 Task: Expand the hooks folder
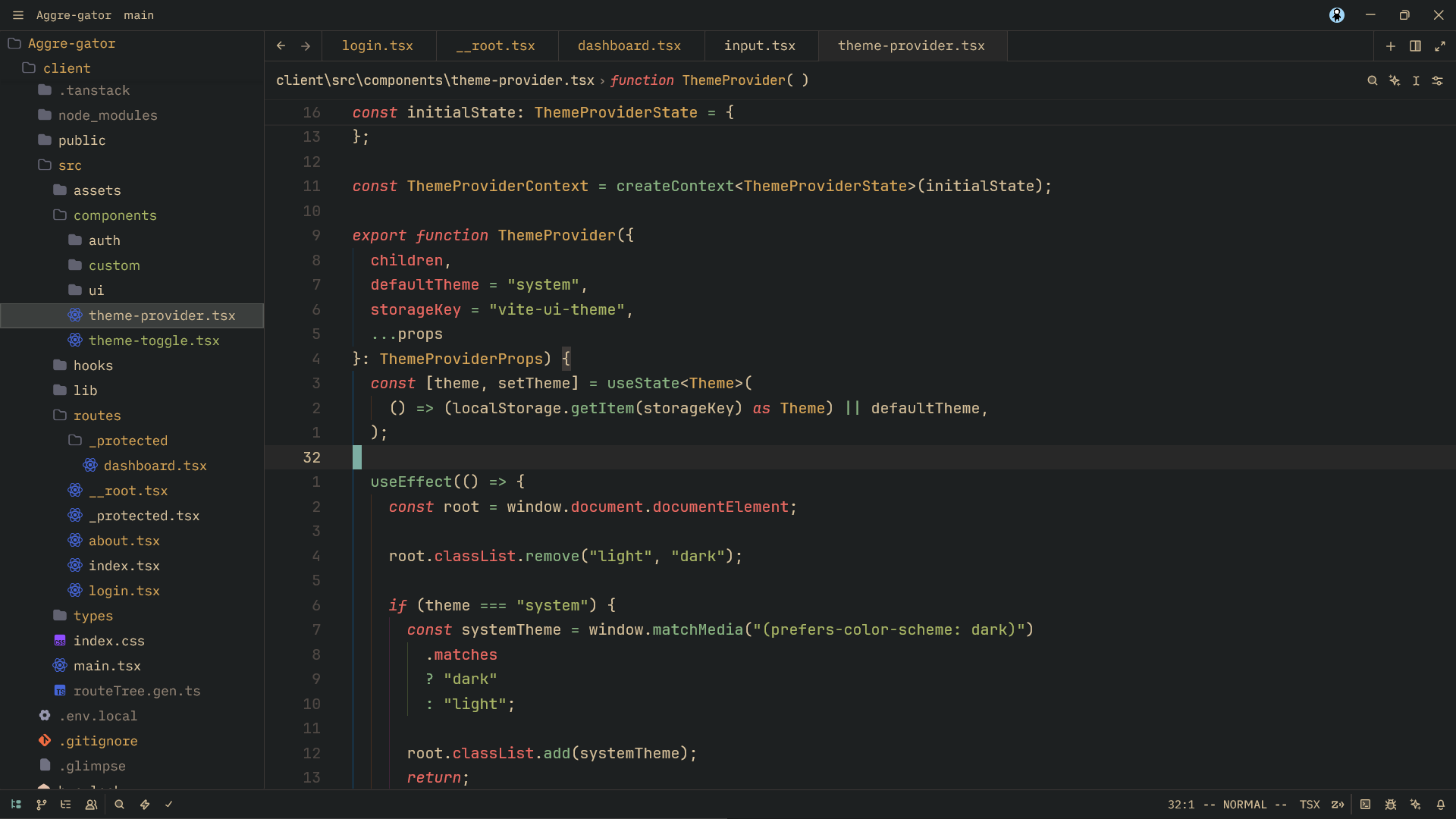click(132, 366)
